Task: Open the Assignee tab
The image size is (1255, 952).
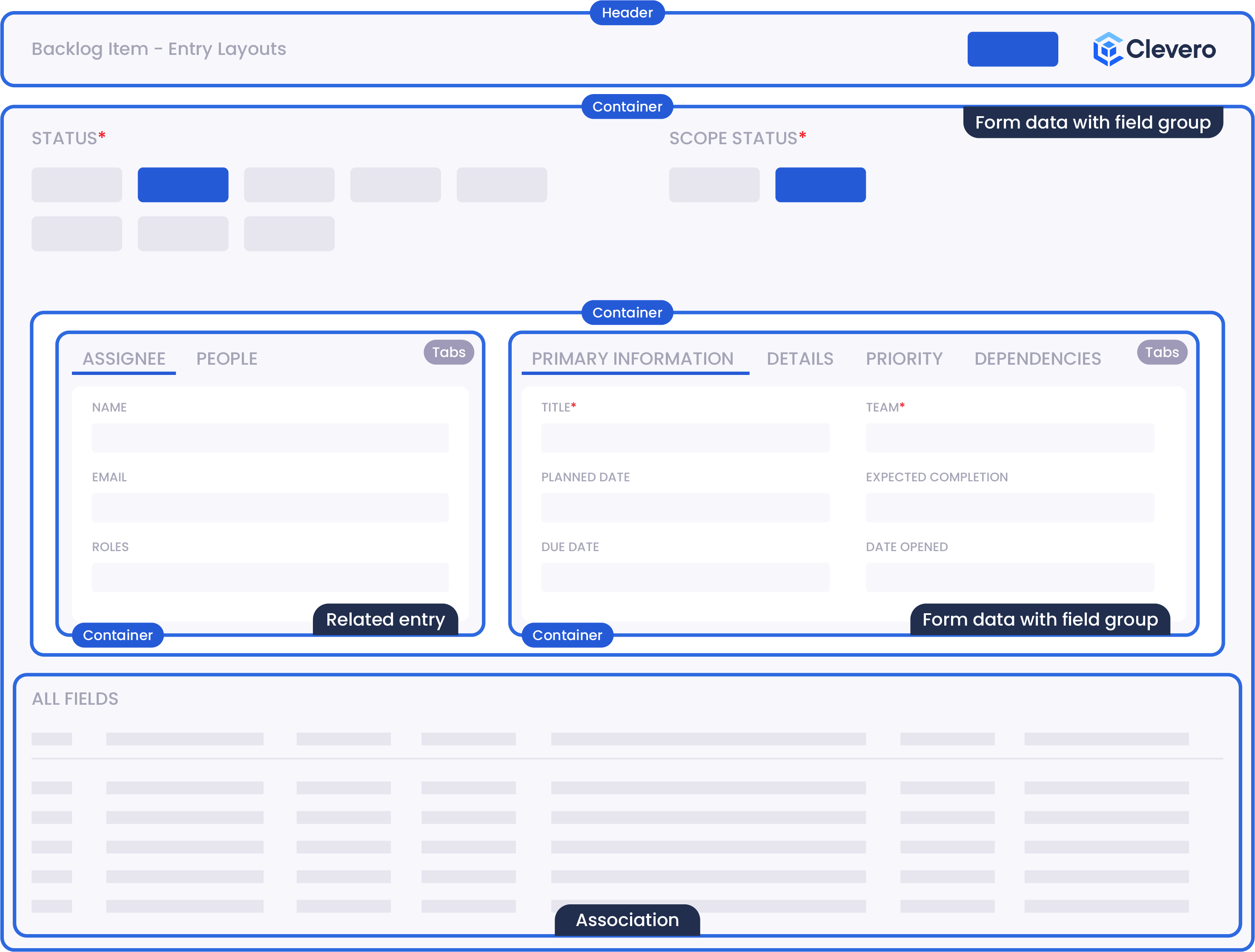Action: [124, 359]
